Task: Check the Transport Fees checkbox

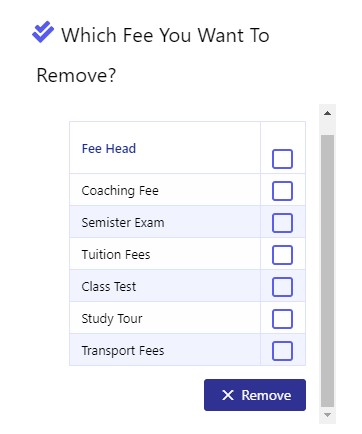Action: 282,351
